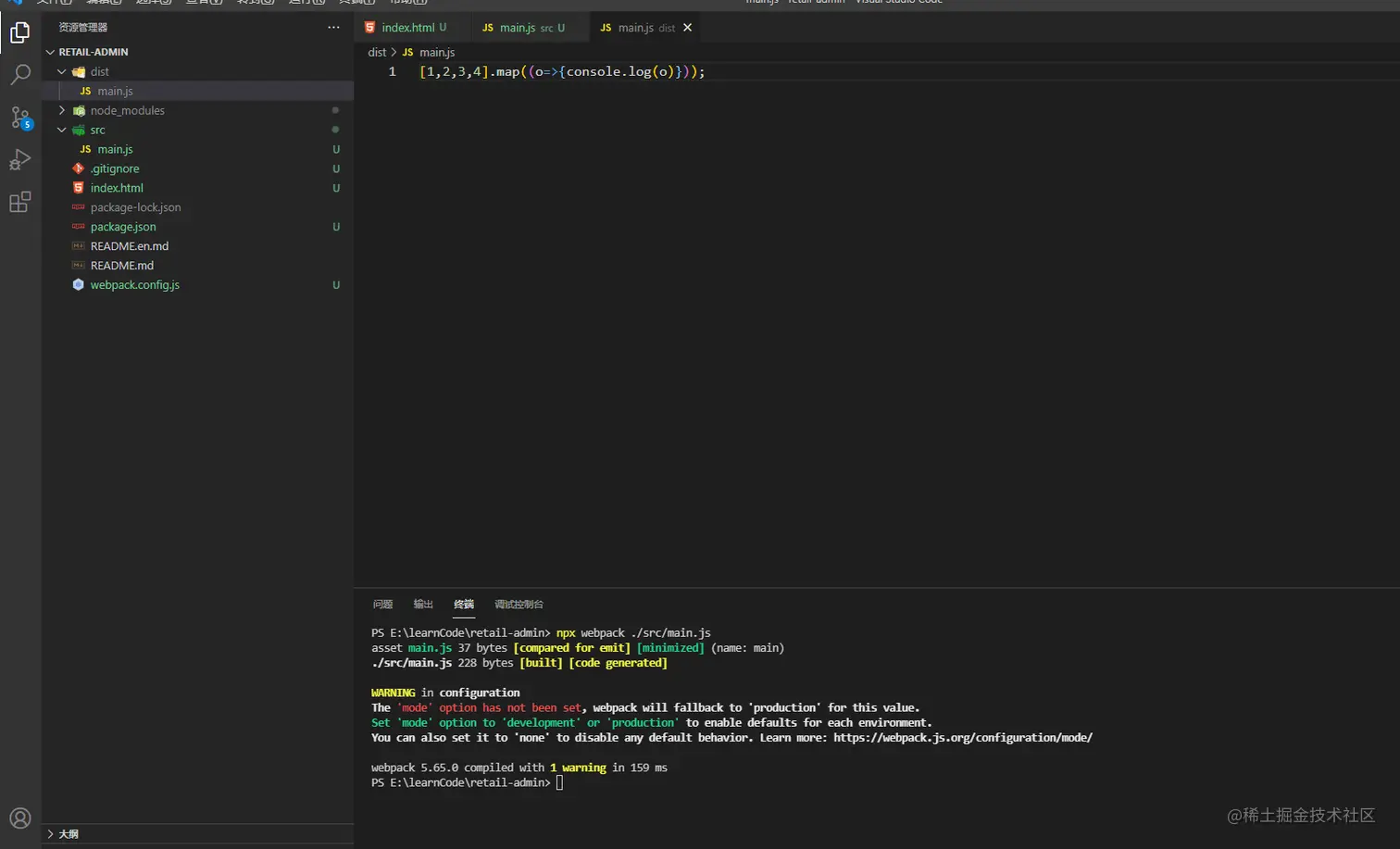Click the git icon beside .gitignore
The image size is (1400, 849).
78,169
